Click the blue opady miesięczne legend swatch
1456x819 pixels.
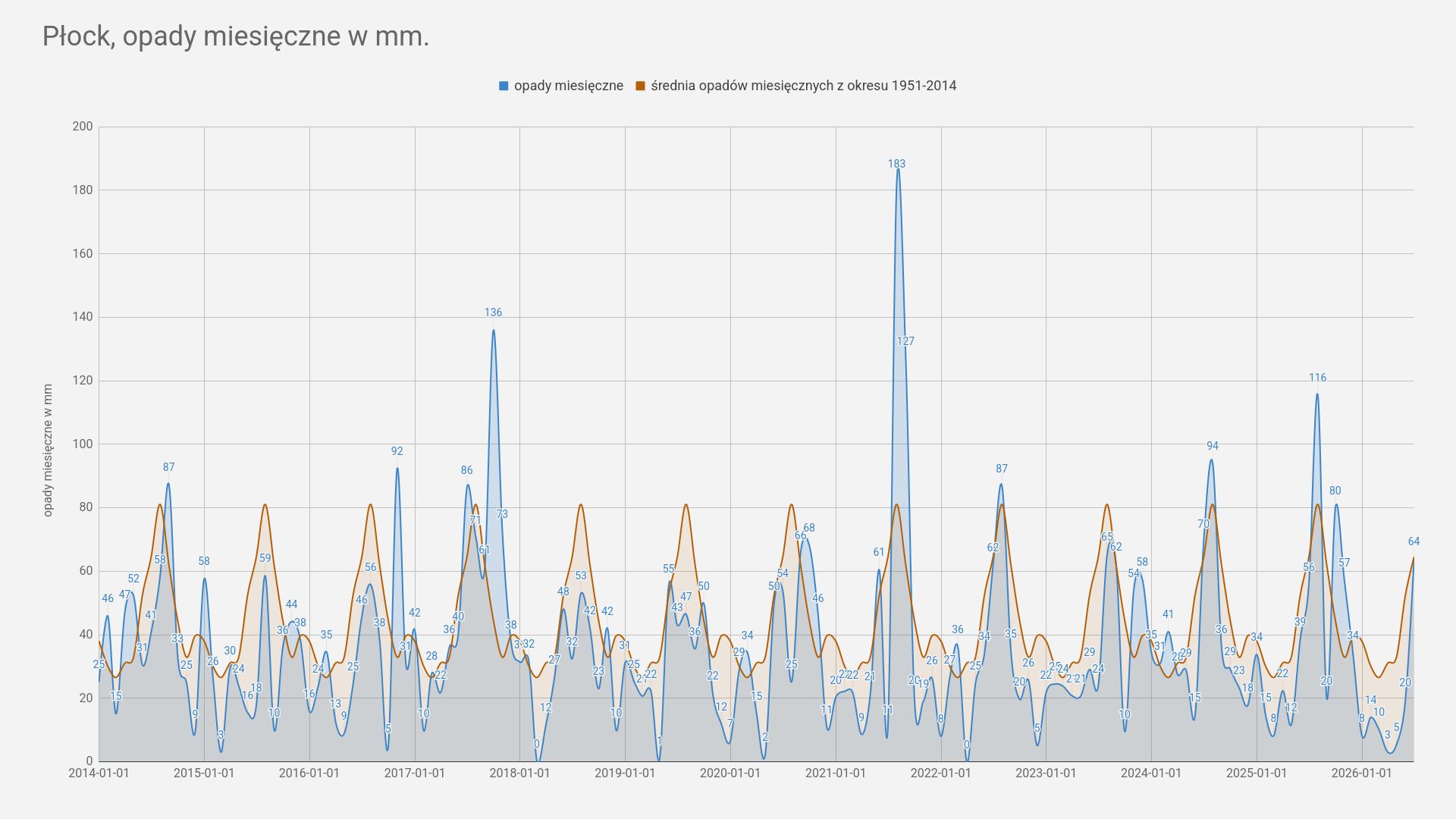click(x=504, y=86)
